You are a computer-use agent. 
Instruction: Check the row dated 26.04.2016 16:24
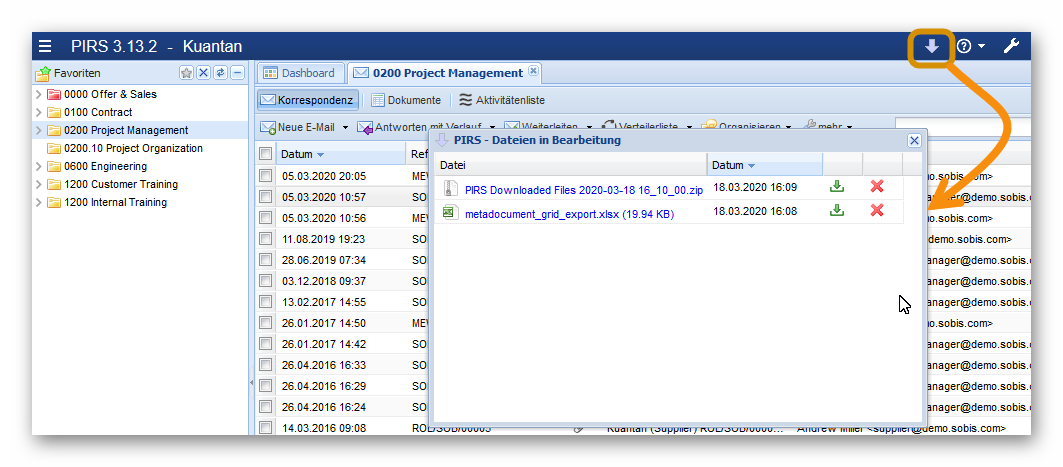pyautogui.click(x=266, y=407)
